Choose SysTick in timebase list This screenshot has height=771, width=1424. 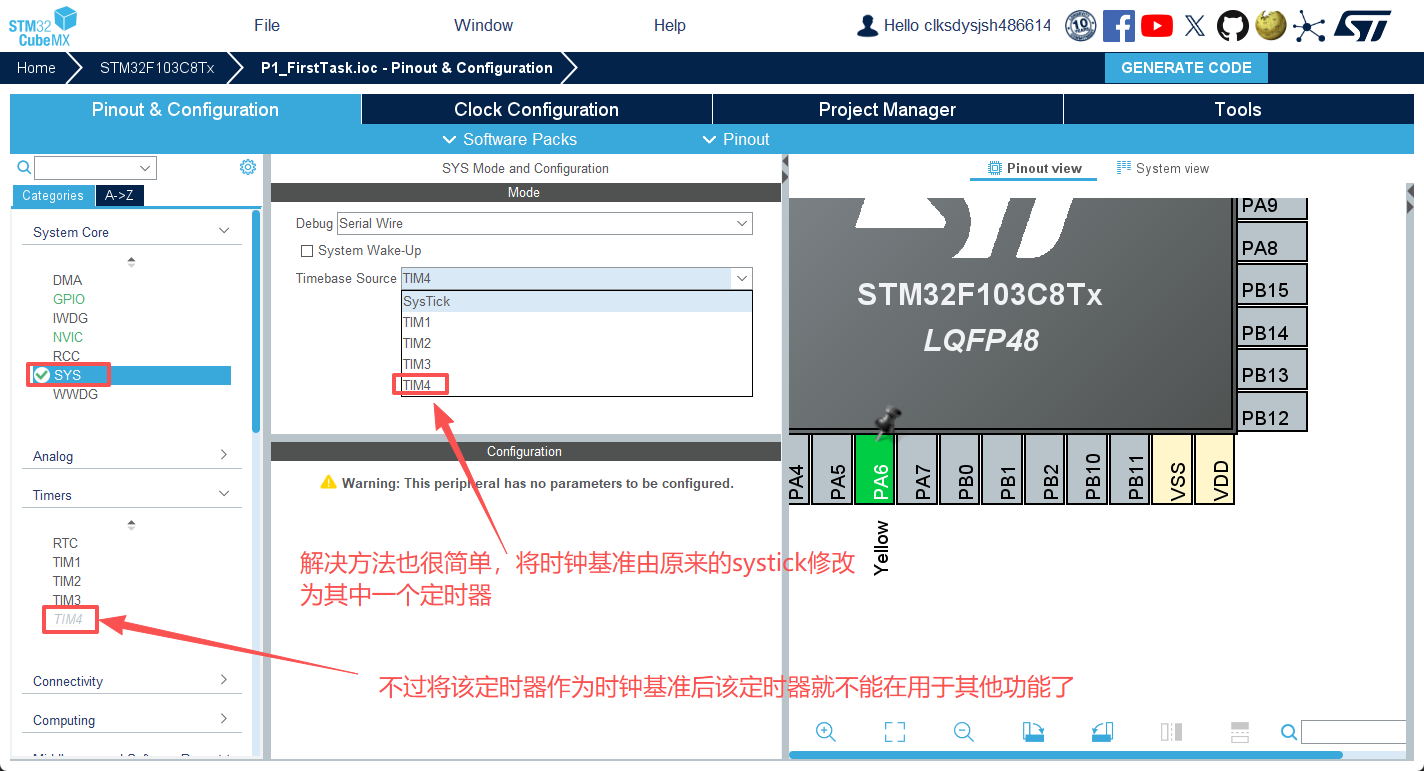[x=576, y=301]
